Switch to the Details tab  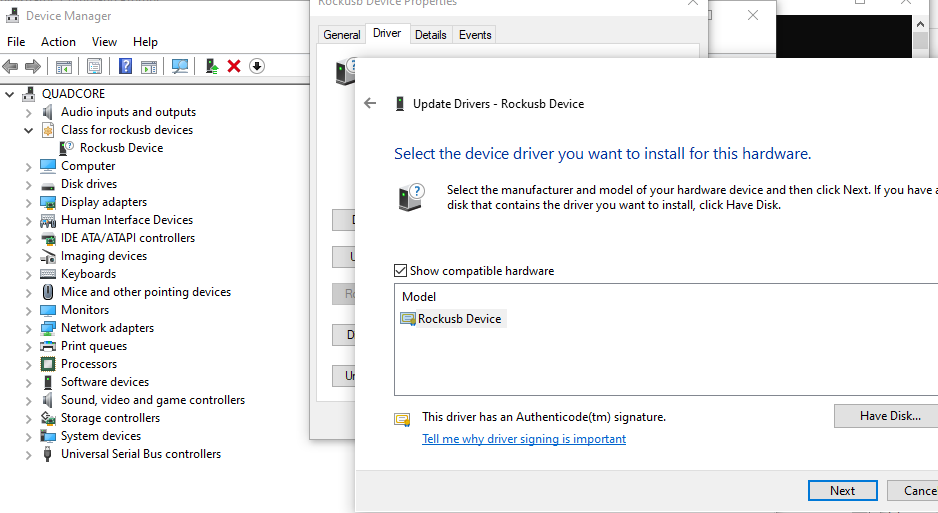(431, 35)
